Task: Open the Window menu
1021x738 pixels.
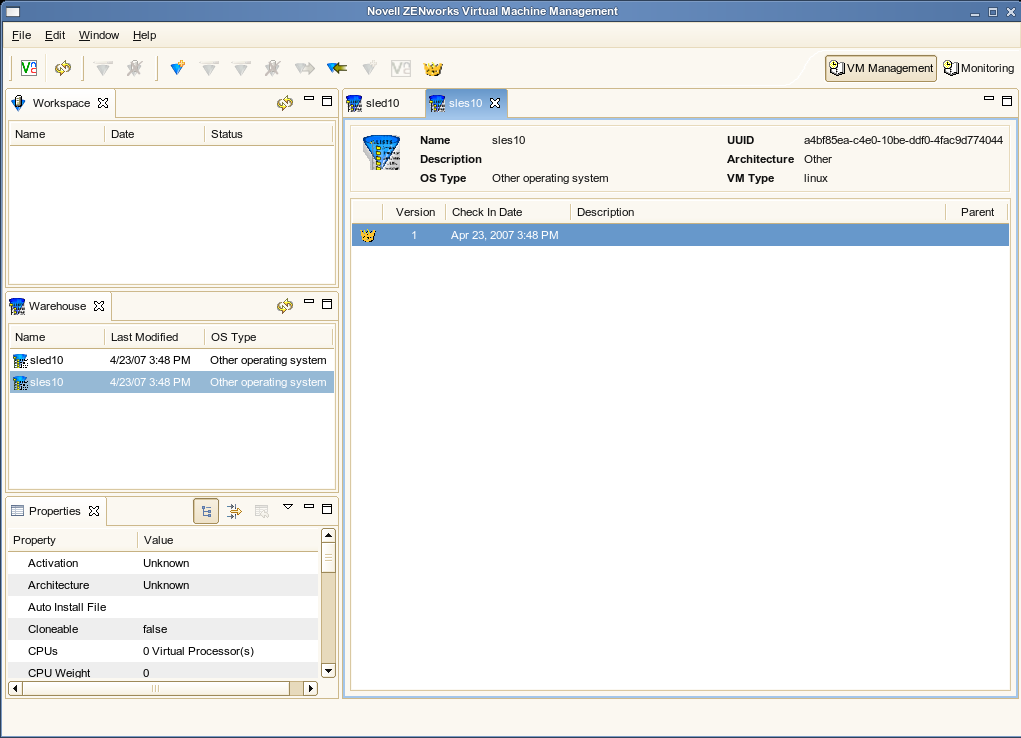Action: [99, 35]
